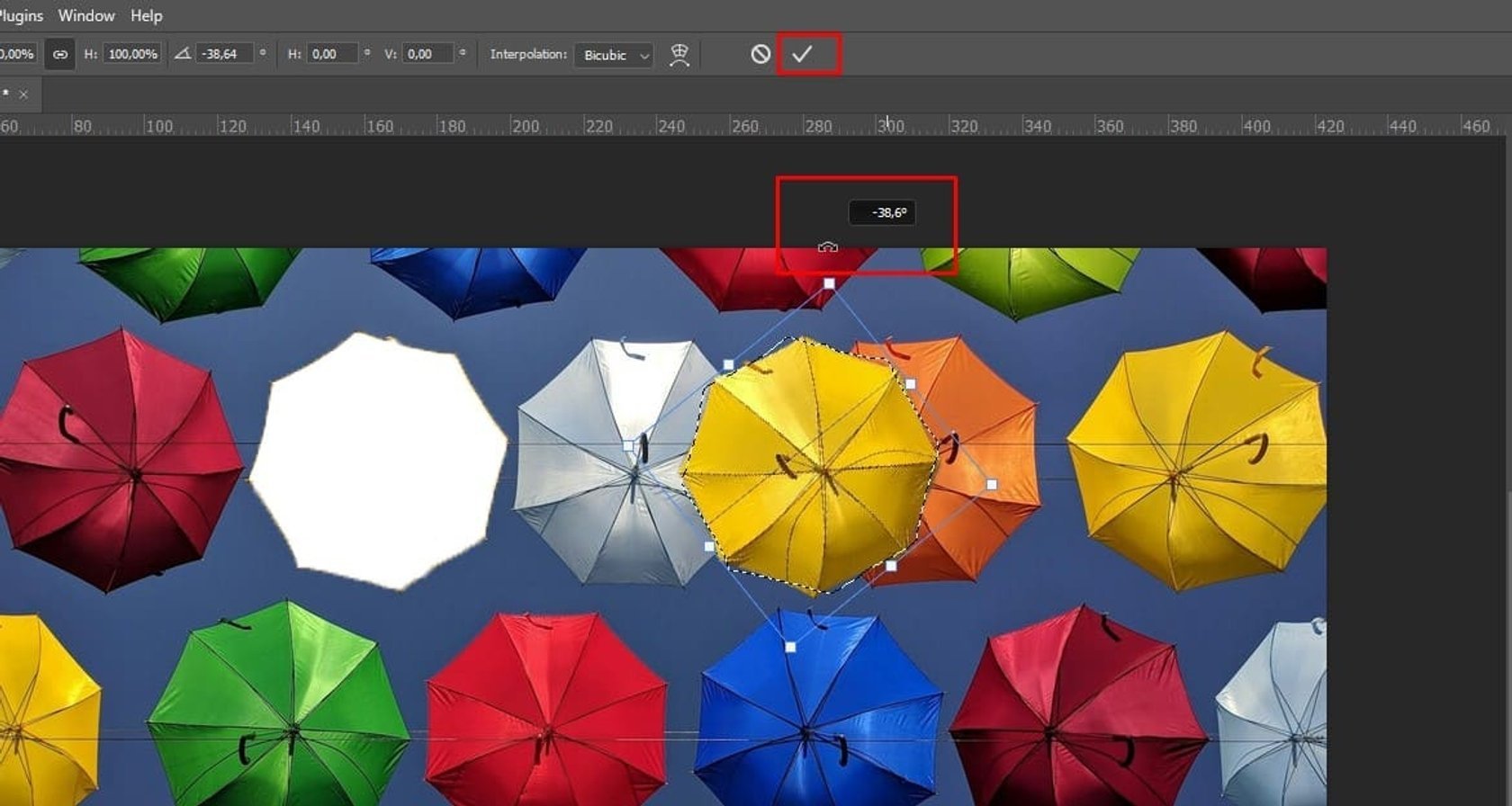Select the topmost transform corner handle
Image resolution: width=1512 pixels, height=806 pixels.
(x=830, y=283)
